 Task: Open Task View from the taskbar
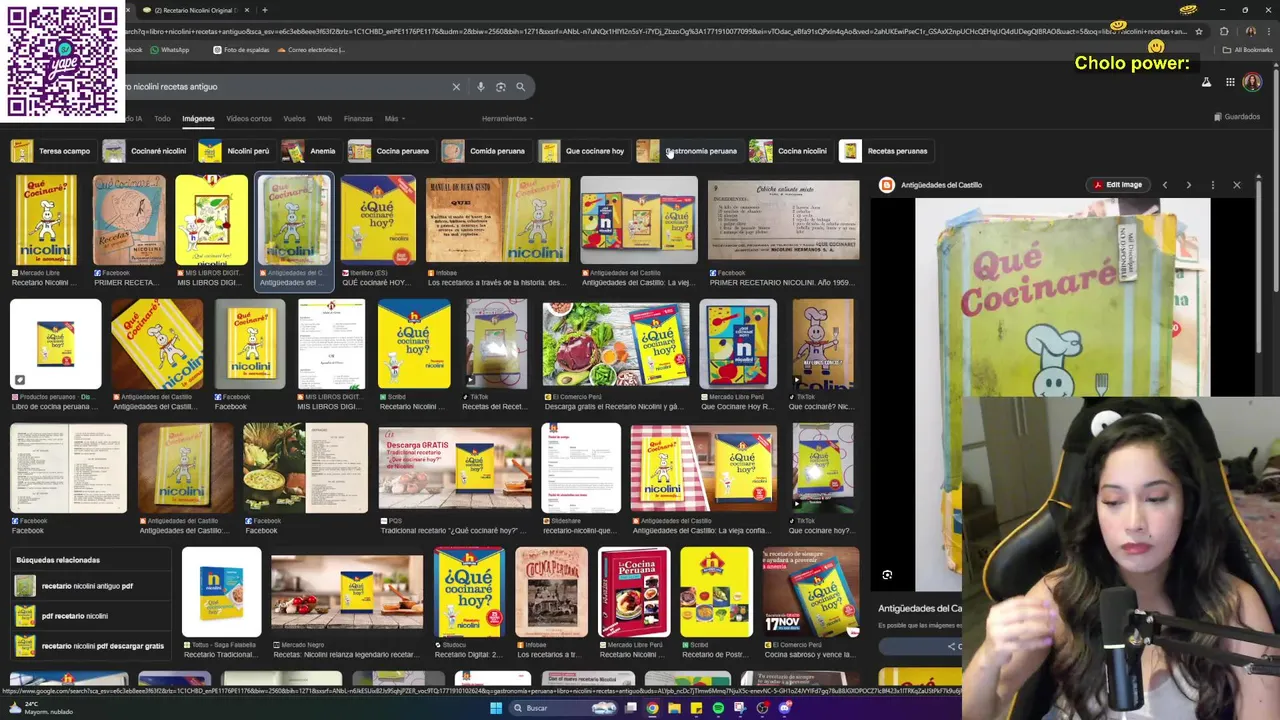(x=631, y=708)
